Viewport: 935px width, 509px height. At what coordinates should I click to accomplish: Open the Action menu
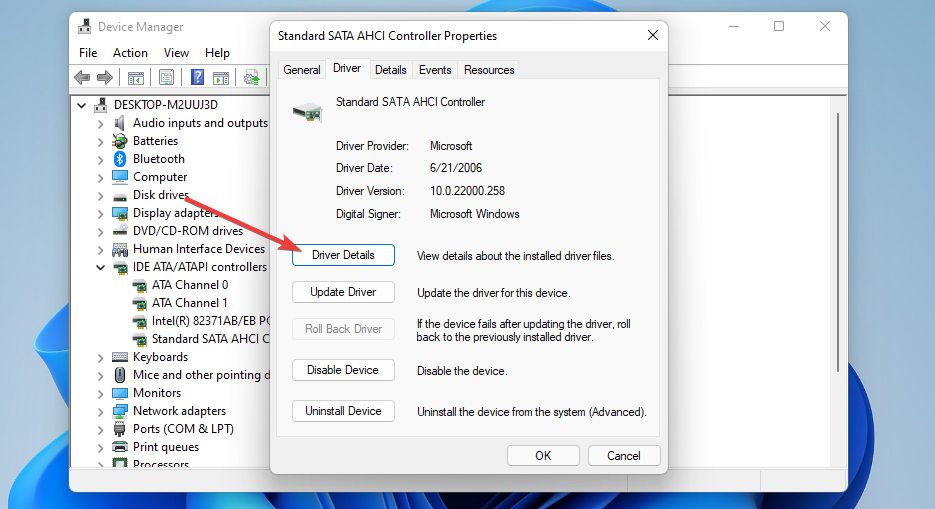tap(130, 53)
